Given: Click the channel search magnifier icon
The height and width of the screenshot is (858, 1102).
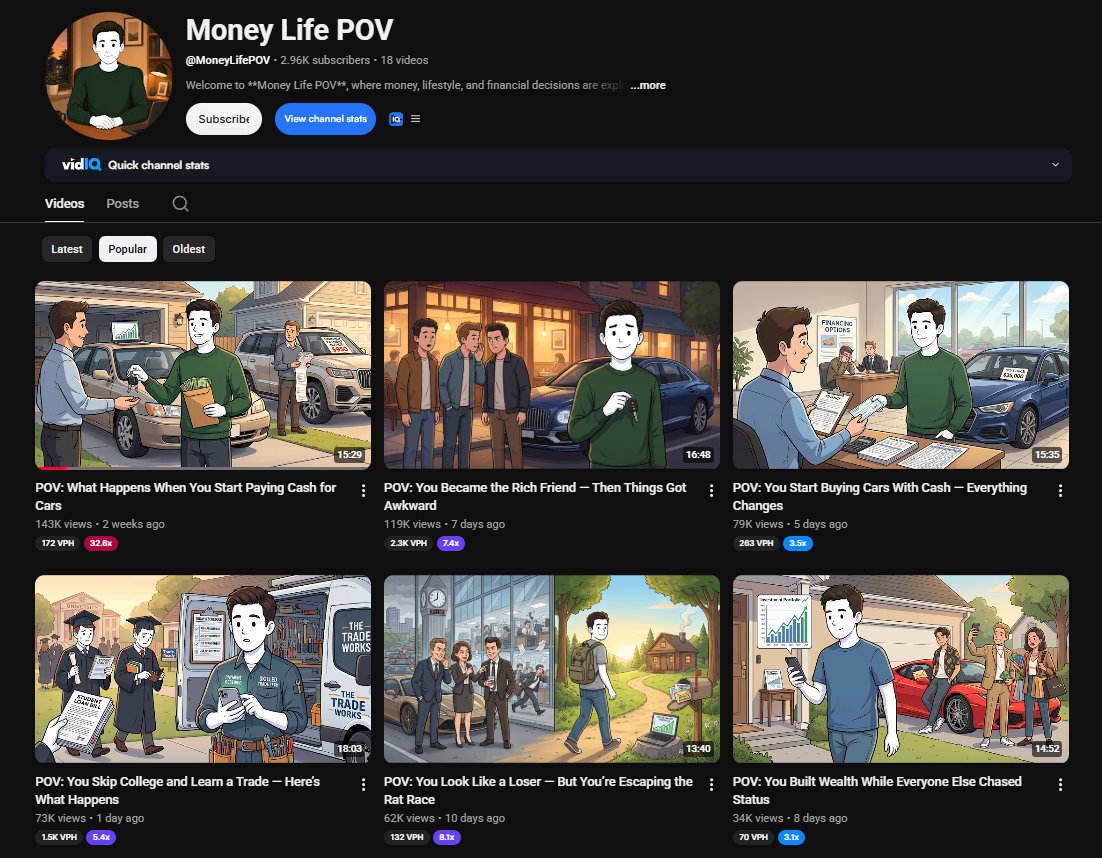Looking at the screenshot, I should (181, 203).
